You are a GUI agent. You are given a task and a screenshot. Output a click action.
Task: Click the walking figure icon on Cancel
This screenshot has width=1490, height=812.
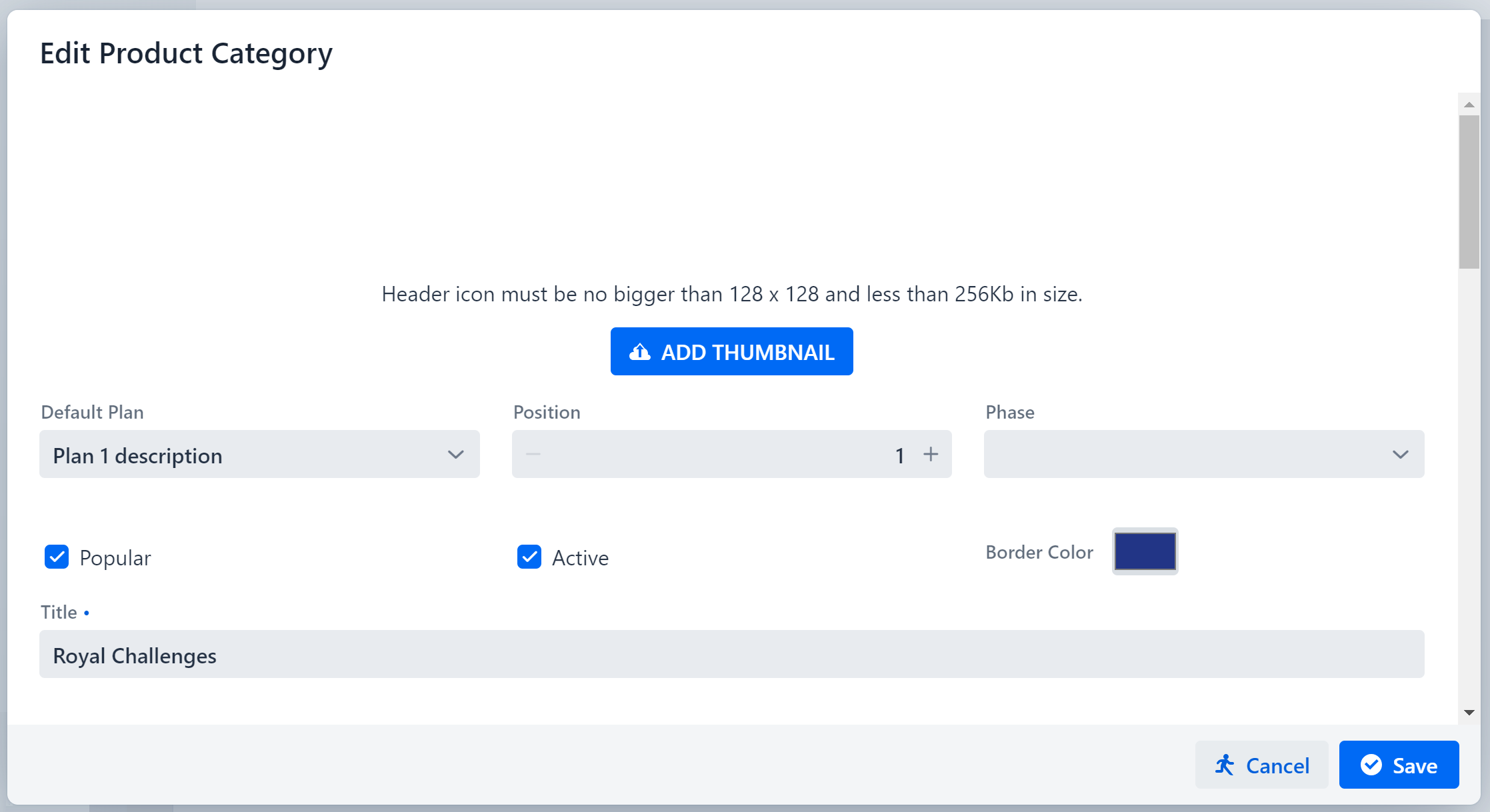click(x=1225, y=765)
